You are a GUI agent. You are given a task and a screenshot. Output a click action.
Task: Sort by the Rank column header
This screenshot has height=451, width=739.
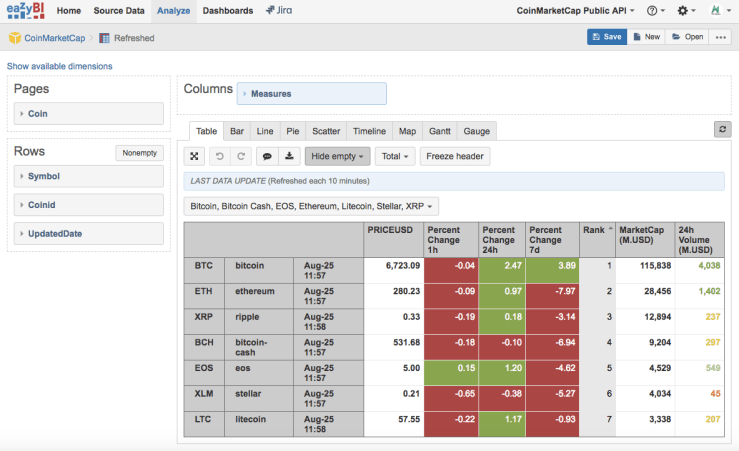pyautogui.click(x=594, y=229)
